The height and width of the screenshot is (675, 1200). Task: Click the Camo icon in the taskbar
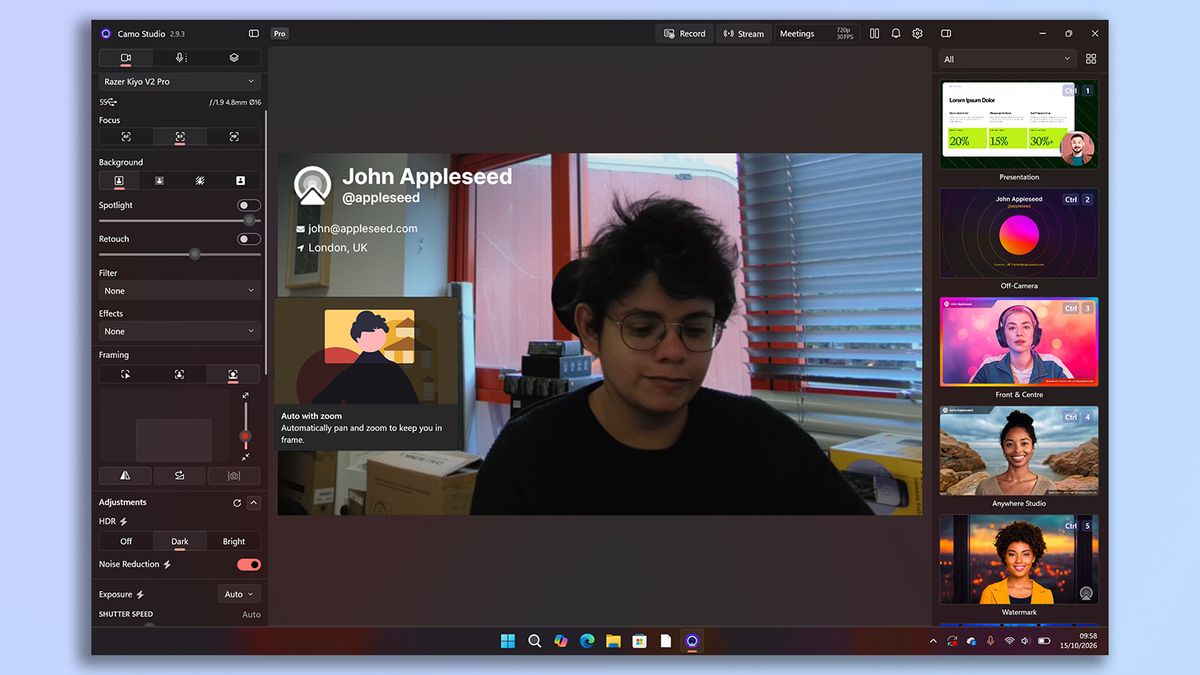[691, 641]
